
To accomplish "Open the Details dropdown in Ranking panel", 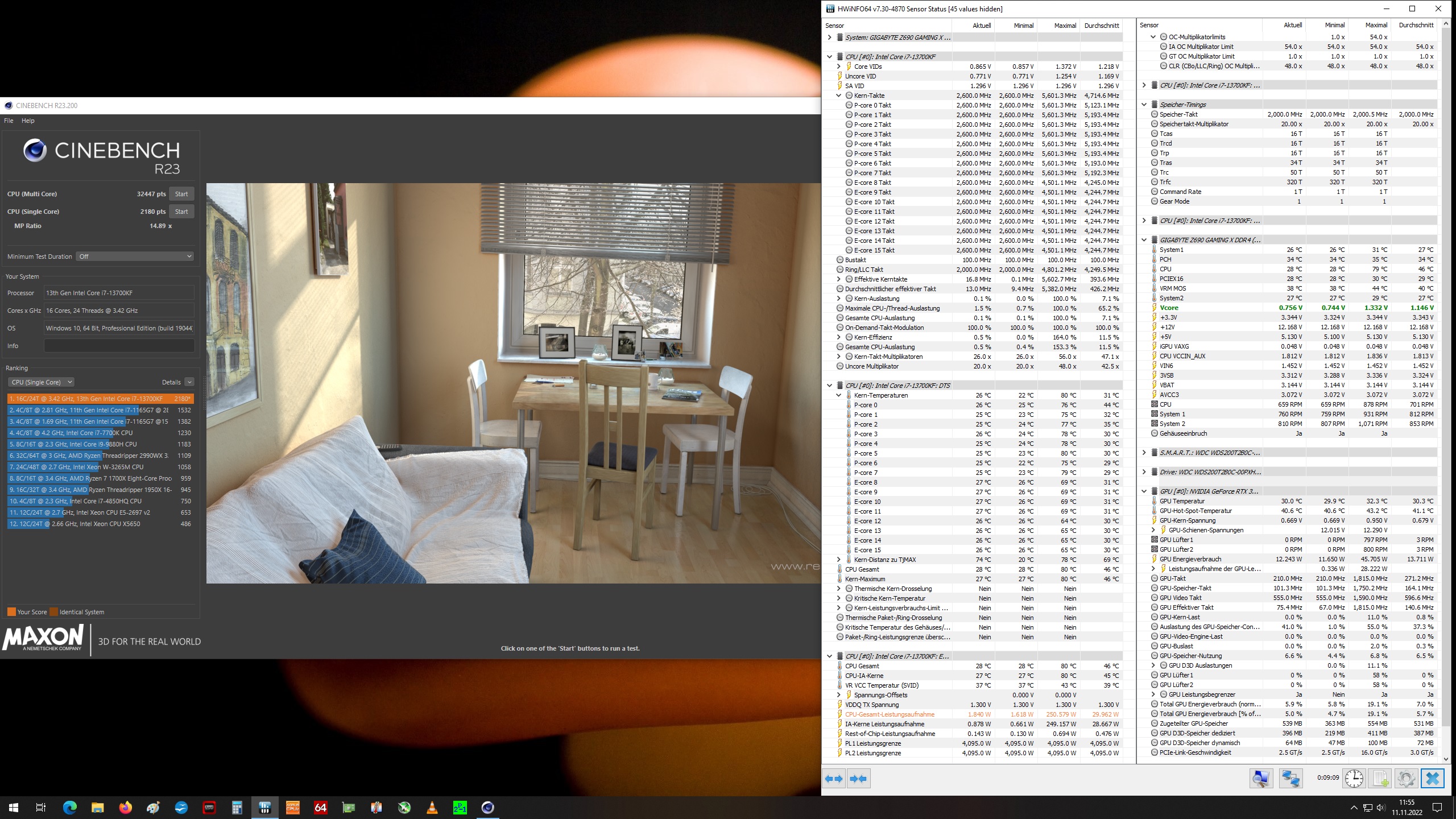I will (188, 382).
